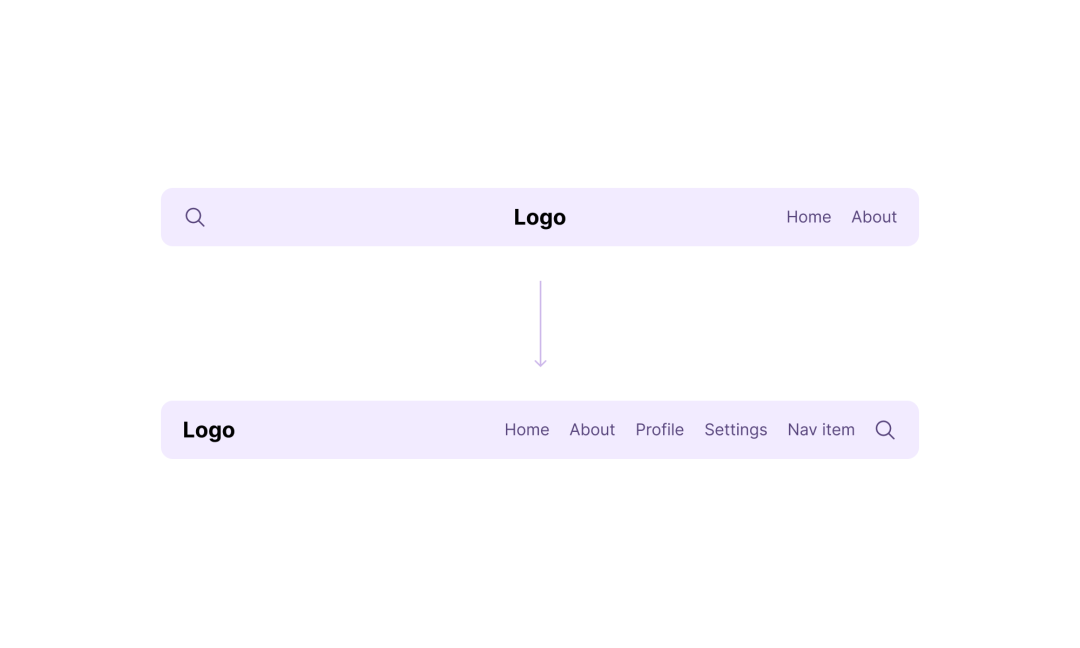Go to Home in the lower navbar
Image resolution: width=1080 pixels, height=648 pixels.
point(527,430)
